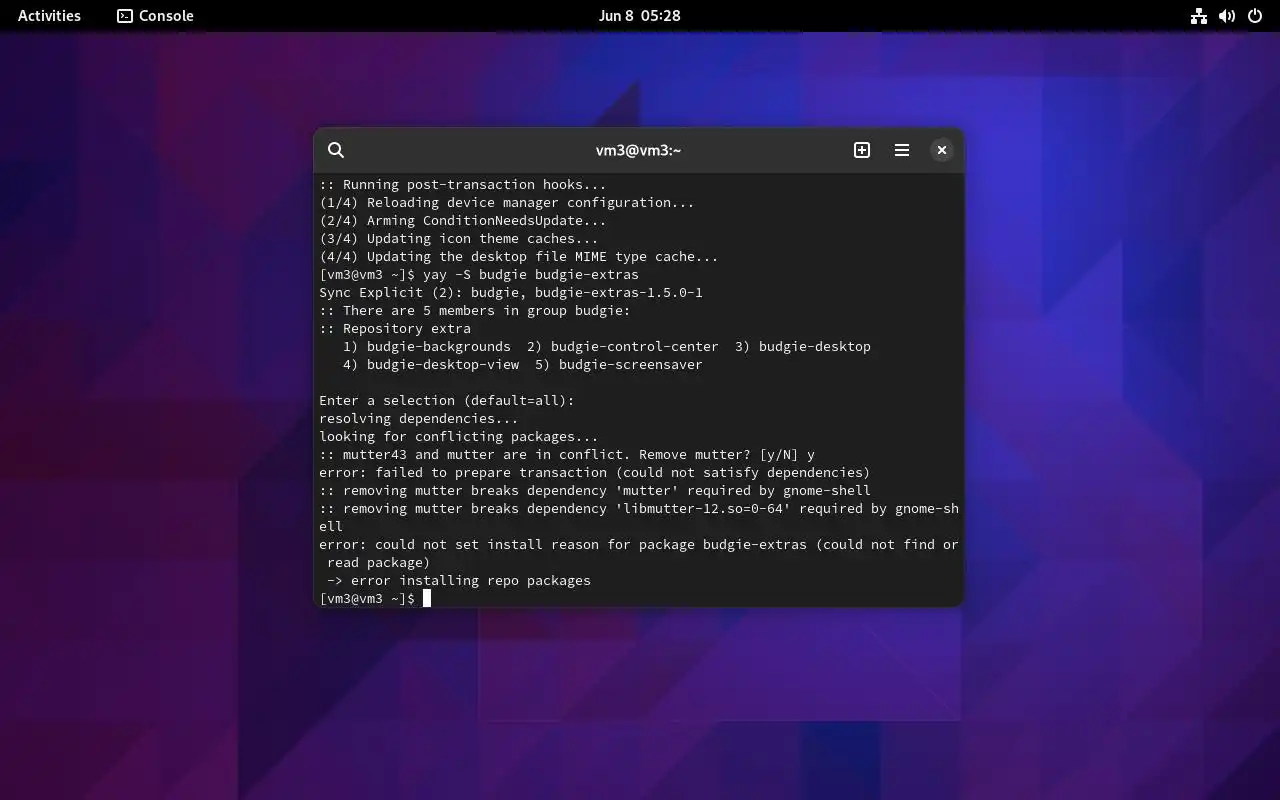Click the last terminal prompt cursor

pos(427,598)
